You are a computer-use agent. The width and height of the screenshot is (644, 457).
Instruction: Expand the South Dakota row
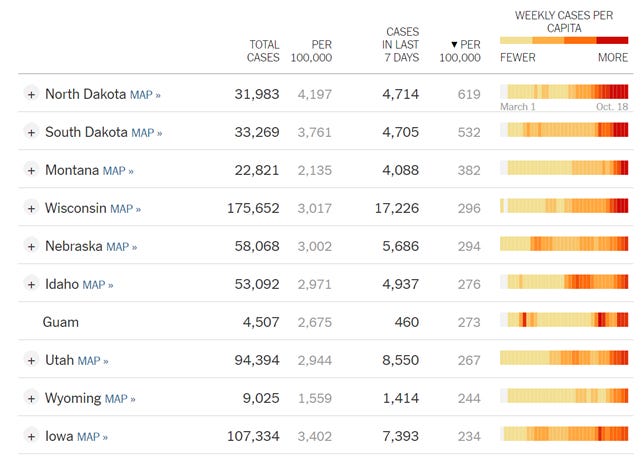[31, 132]
